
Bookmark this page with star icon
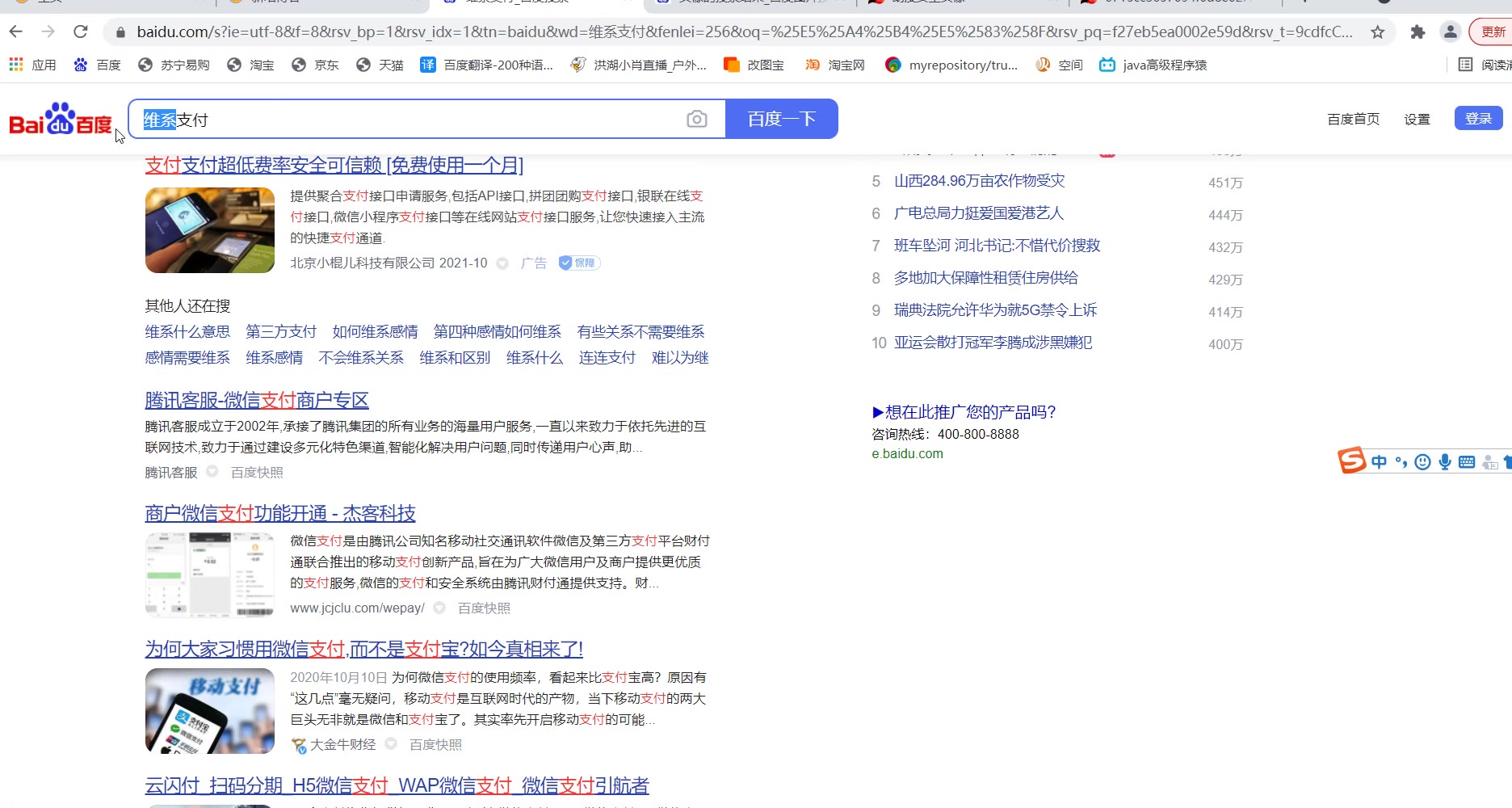pos(1378,32)
